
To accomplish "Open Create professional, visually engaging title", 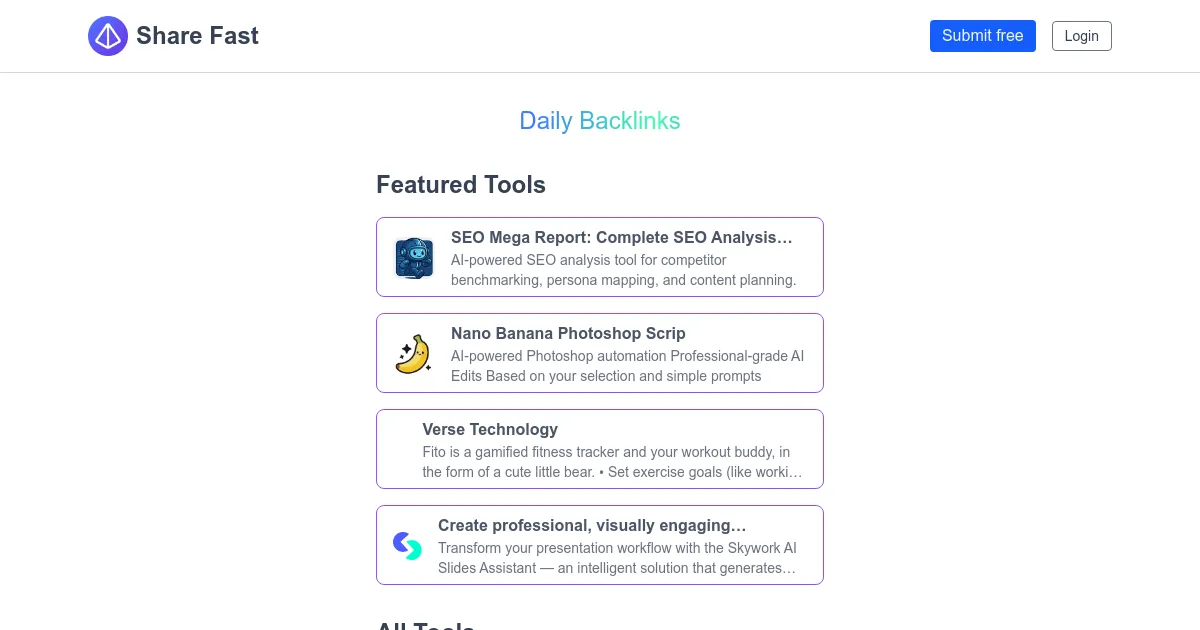I will (x=592, y=526).
